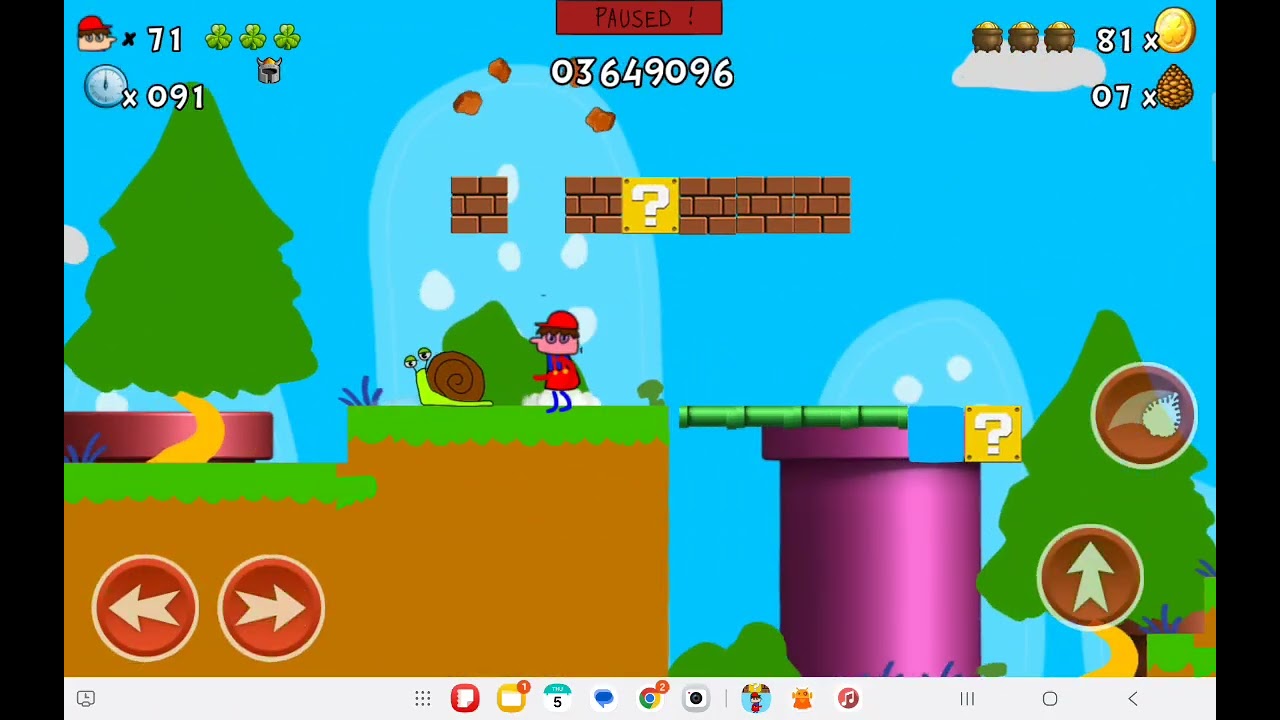Click the first green clover icon
Viewport: 1280px width, 720px height.
[x=218, y=38]
